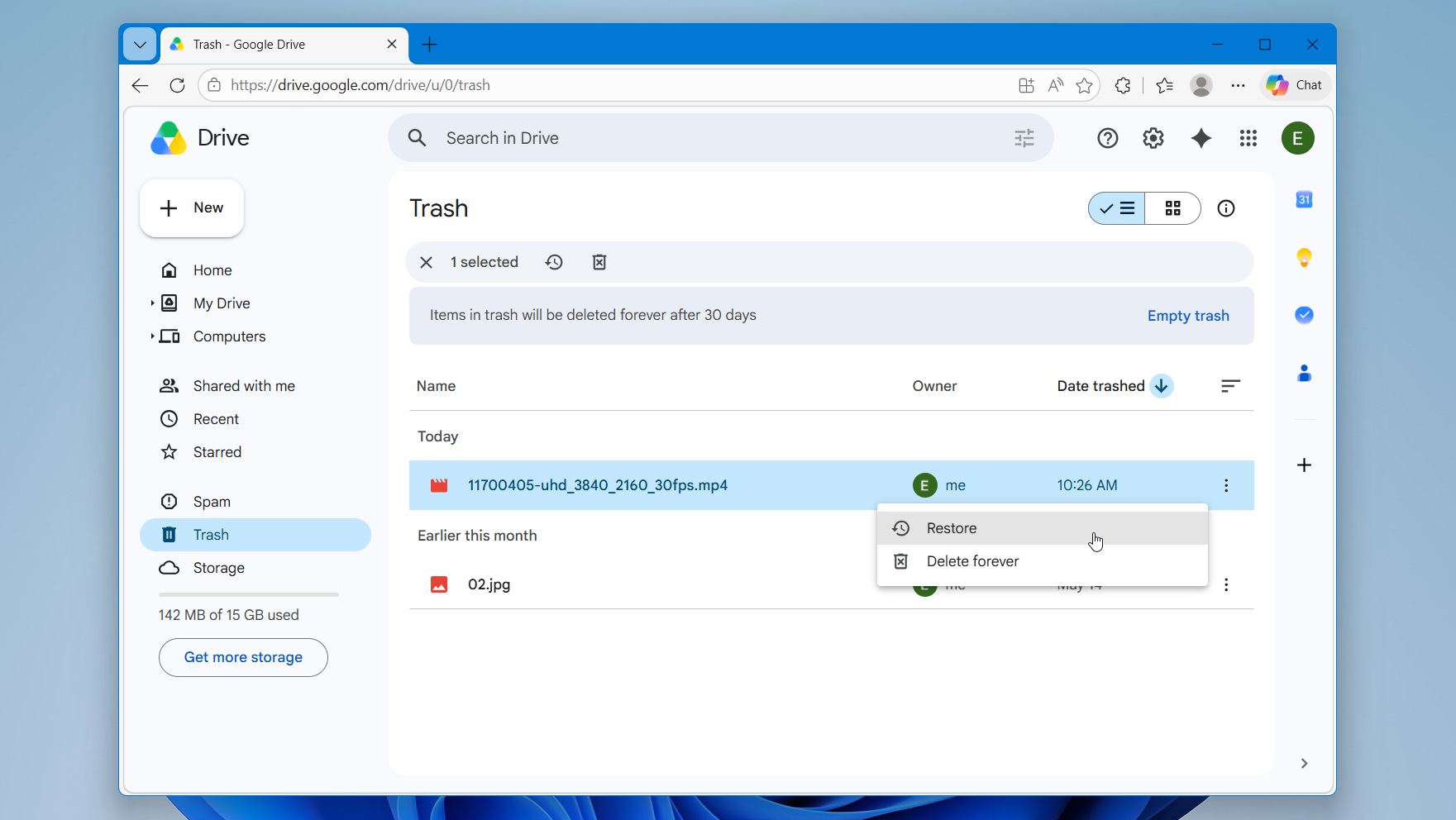Close the Trash - Google Drive tab
This screenshot has height=820, width=1456.
392,45
